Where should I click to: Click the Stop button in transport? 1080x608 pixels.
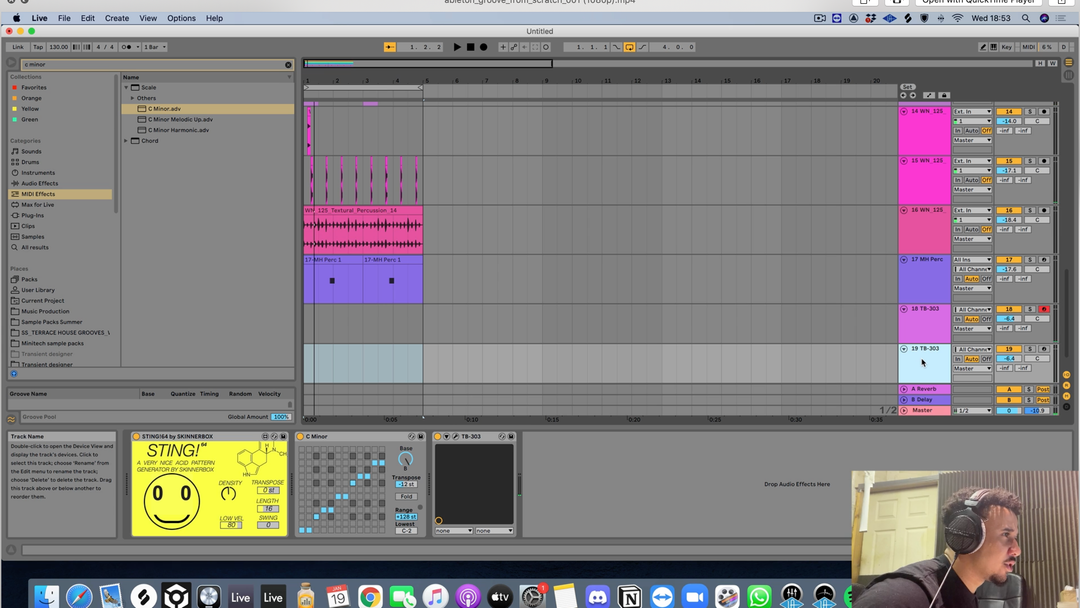470,47
